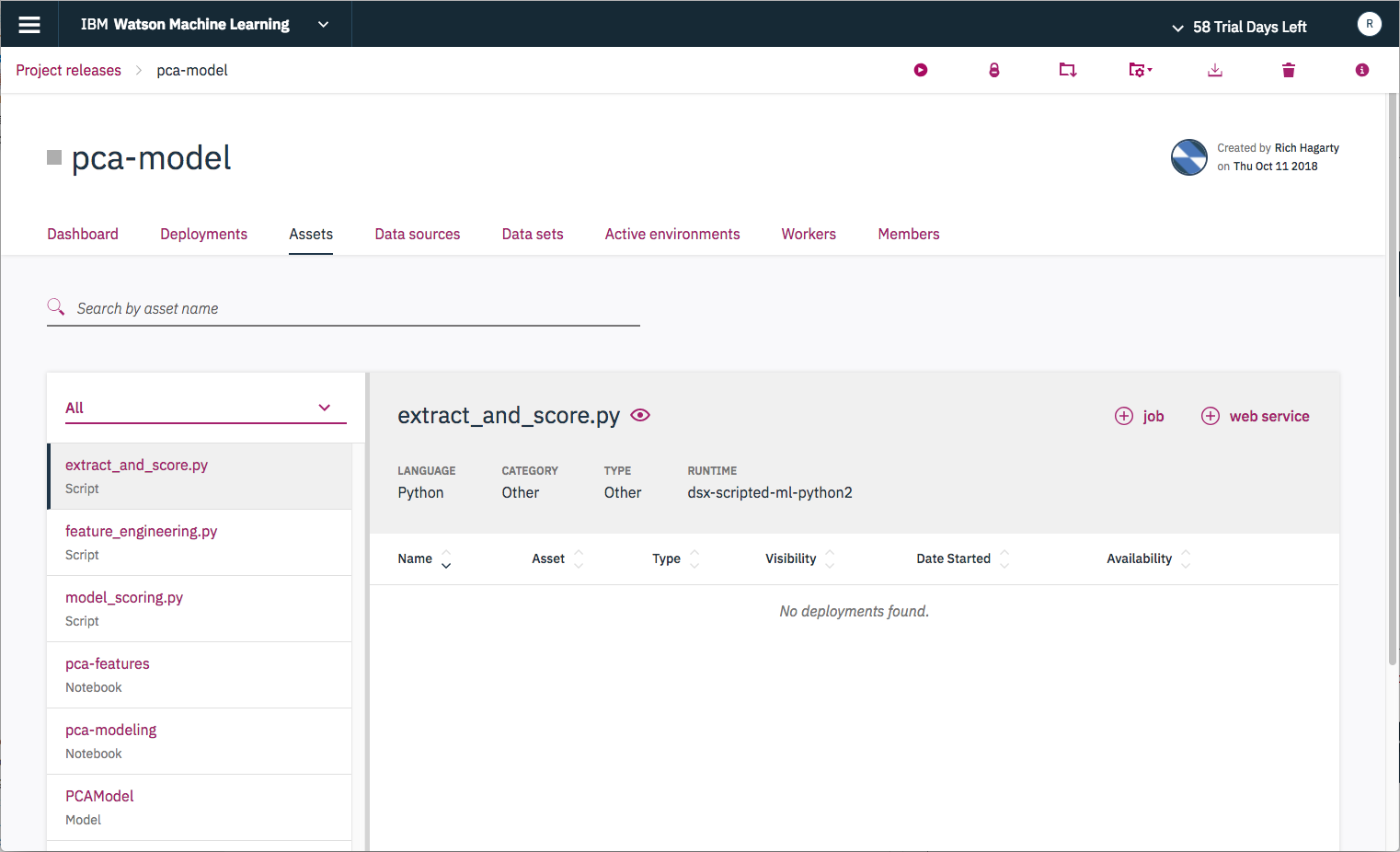Click the launch (play) icon in toolbar
This screenshot has width=1400, height=852.
[921, 70]
